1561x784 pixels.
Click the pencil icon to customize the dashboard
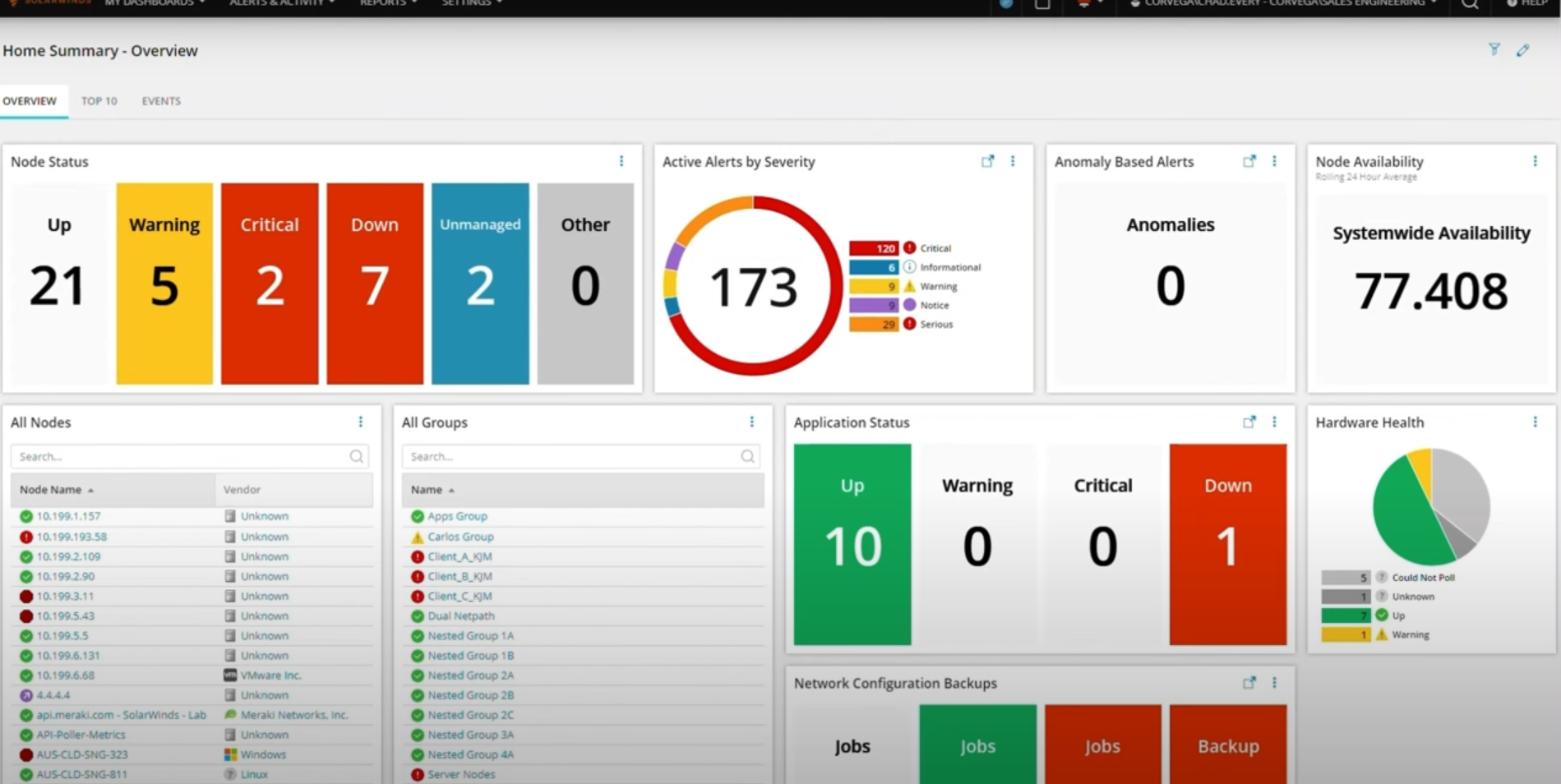point(1523,50)
